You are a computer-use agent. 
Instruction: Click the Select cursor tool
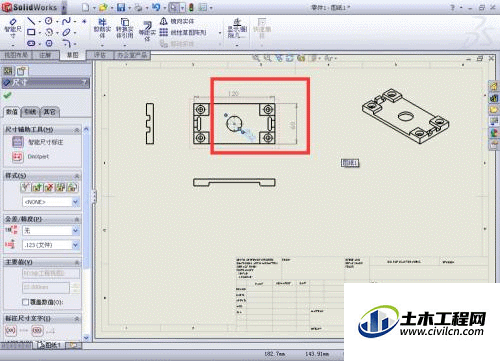point(173,7)
